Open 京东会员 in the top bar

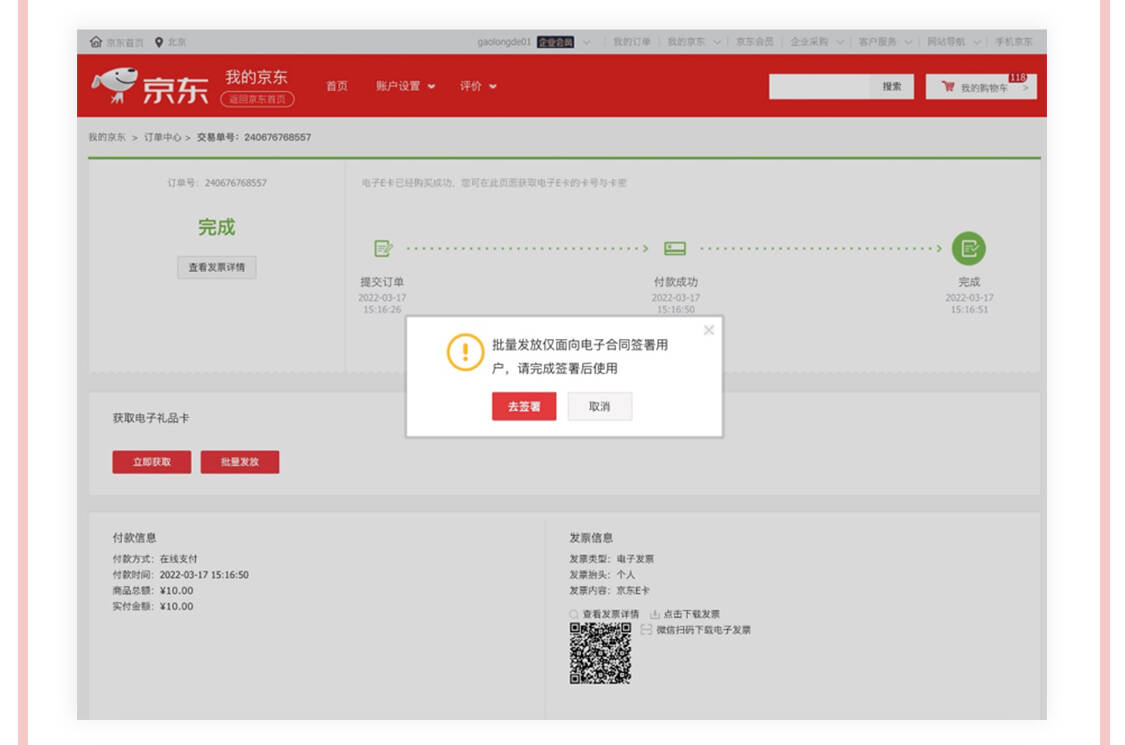pyautogui.click(x=755, y=42)
